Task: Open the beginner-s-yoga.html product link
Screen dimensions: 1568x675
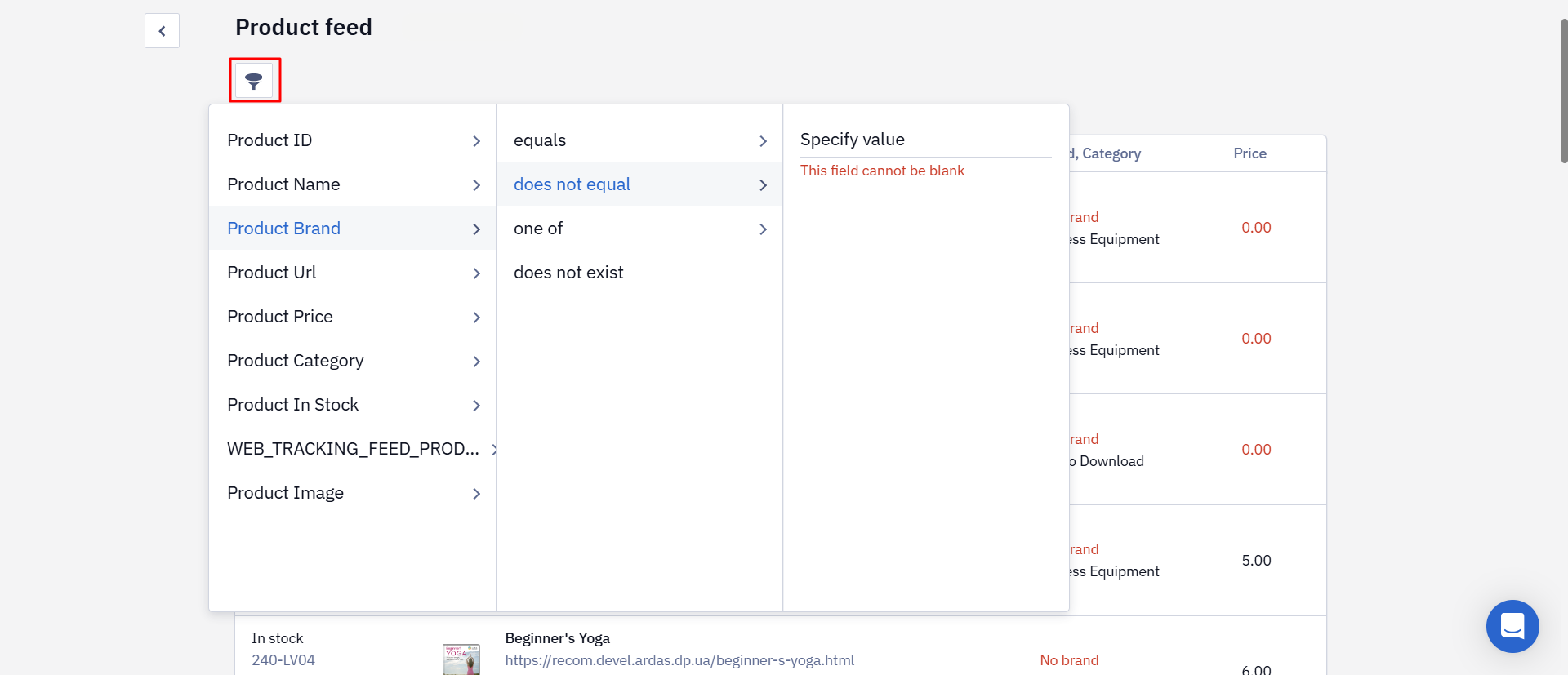Action: click(x=679, y=660)
